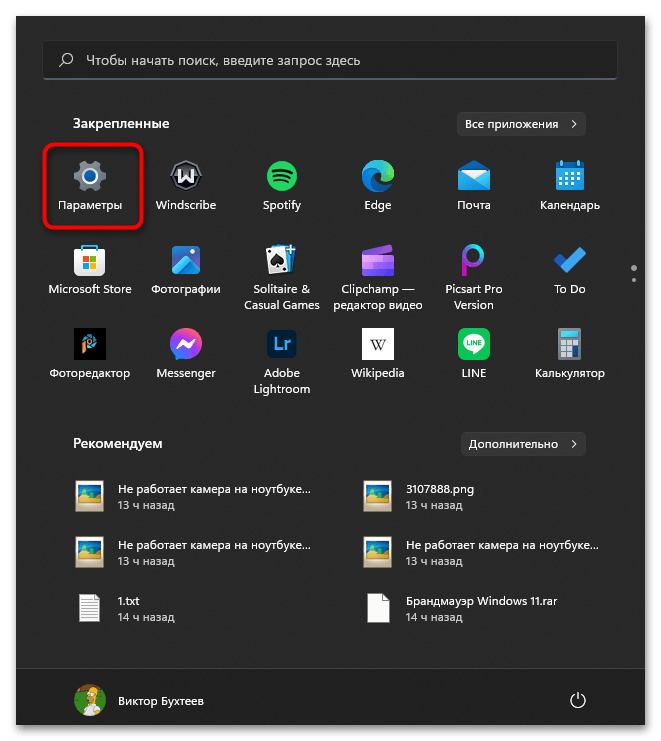Open first Не работает камера item, left column
The height and width of the screenshot is (741, 661).
[195, 497]
